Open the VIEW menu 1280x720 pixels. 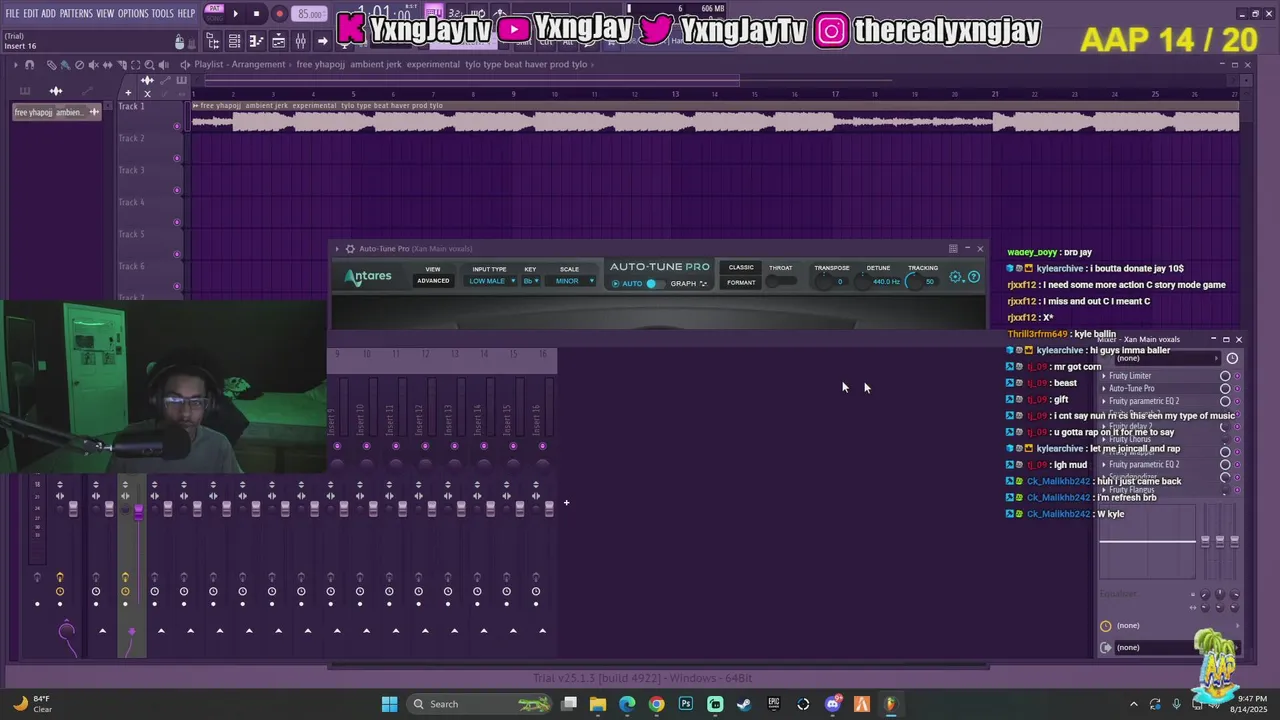pos(105,13)
